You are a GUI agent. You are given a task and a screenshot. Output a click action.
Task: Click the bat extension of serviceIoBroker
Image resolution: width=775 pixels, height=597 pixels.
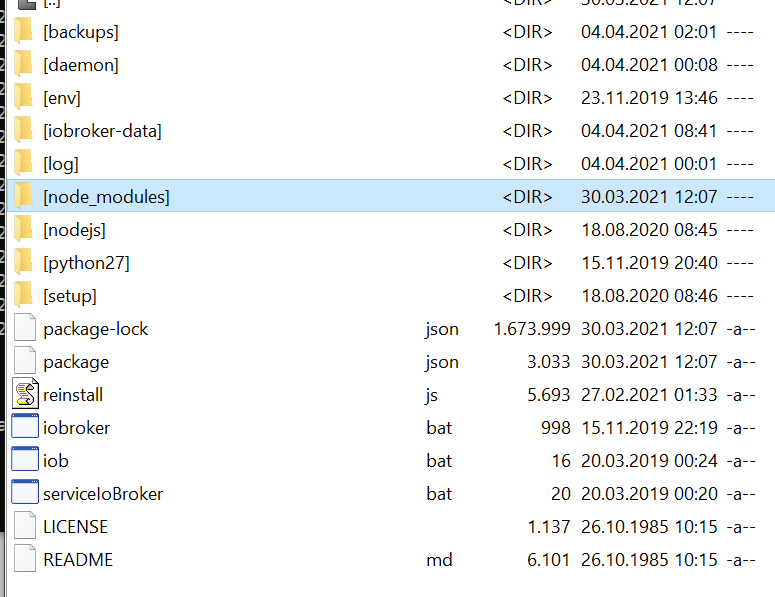(x=439, y=494)
